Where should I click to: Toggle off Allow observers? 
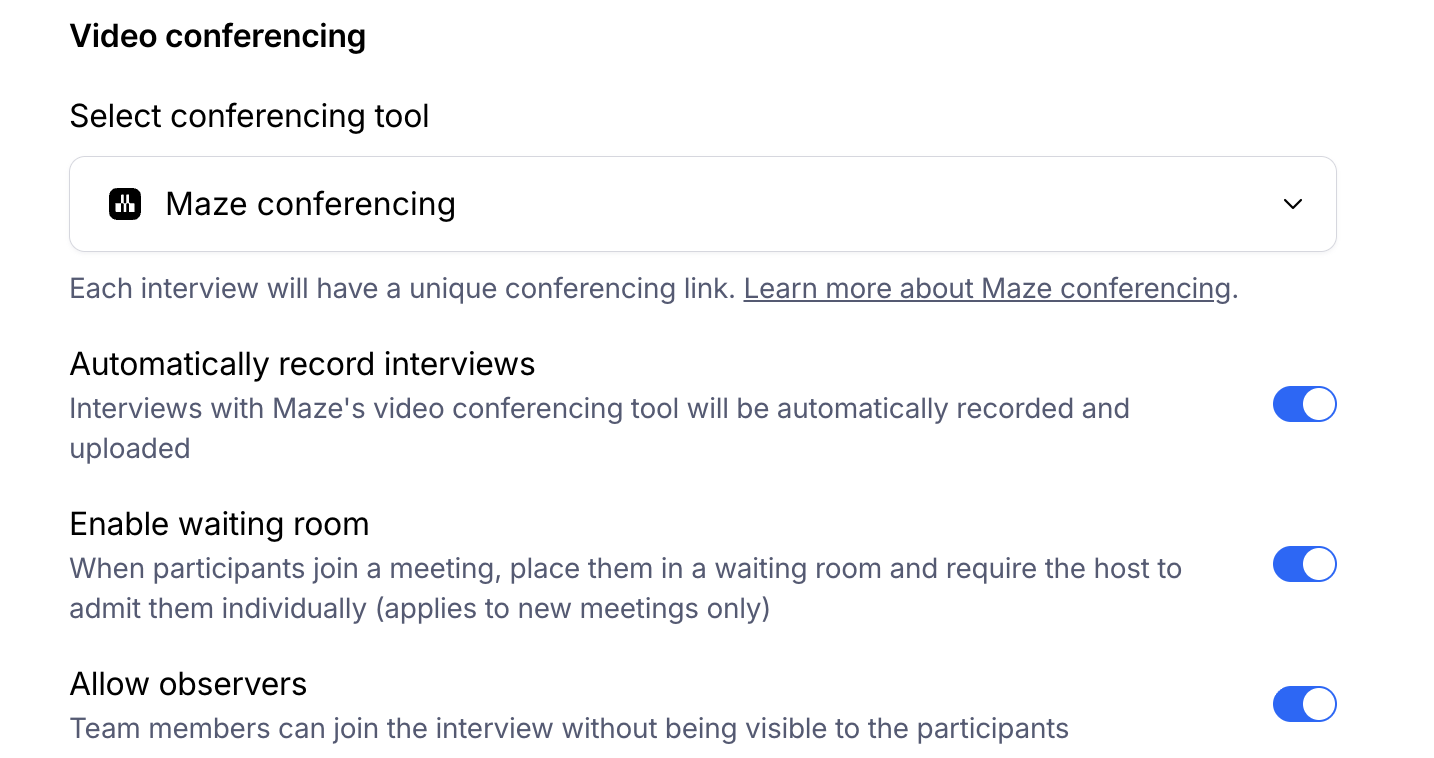1304,704
